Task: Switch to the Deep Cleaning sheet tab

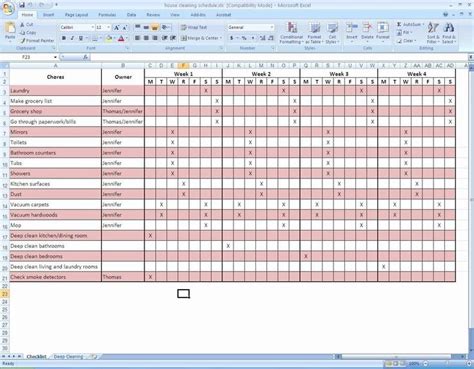Action: [68, 357]
